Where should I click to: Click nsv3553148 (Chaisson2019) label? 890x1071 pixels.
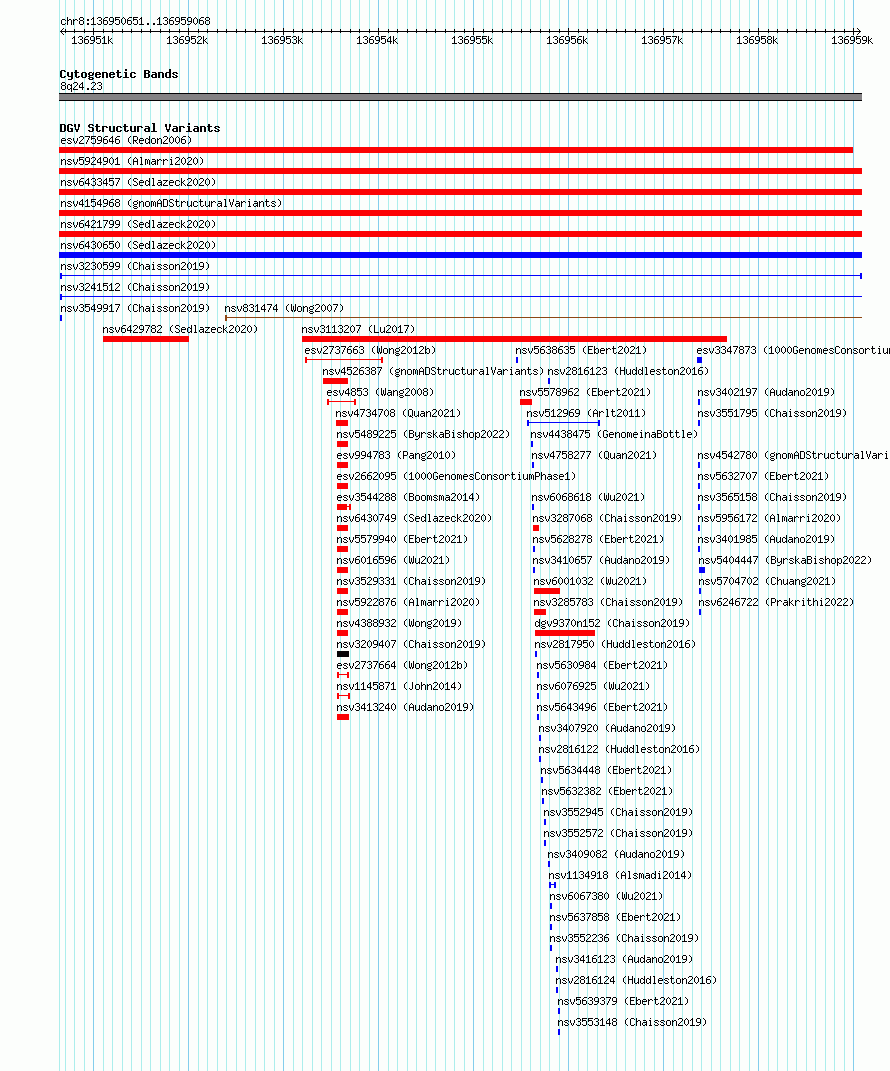[x=632, y=1023]
